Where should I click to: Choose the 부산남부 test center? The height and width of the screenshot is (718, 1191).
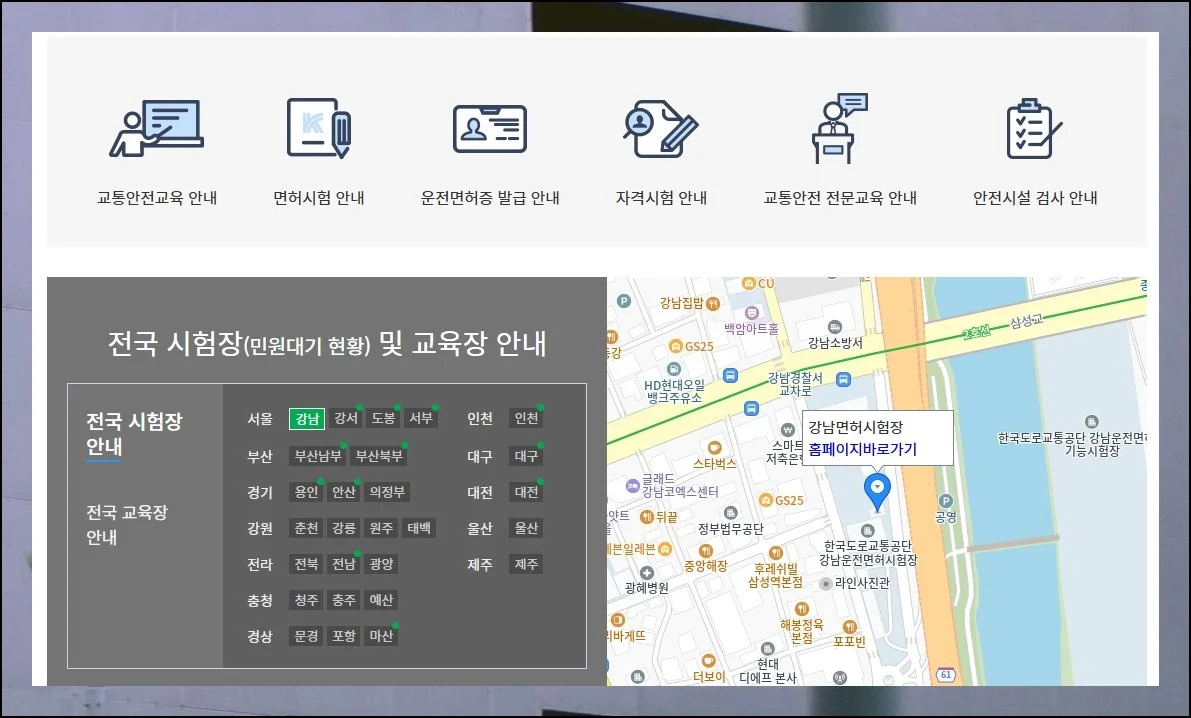317,456
